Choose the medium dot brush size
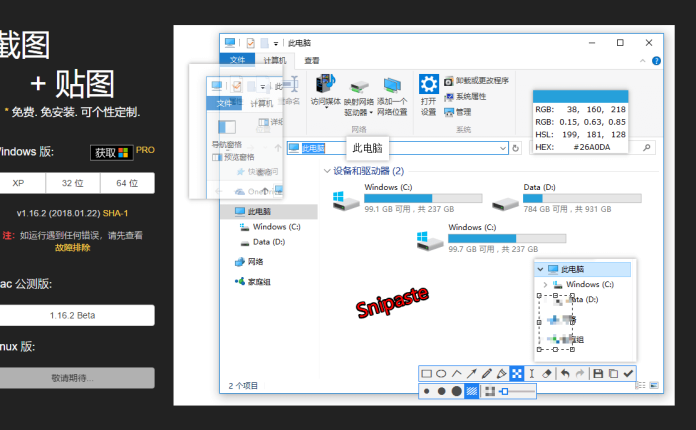Screen dimensions: 696x430 click(441, 391)
